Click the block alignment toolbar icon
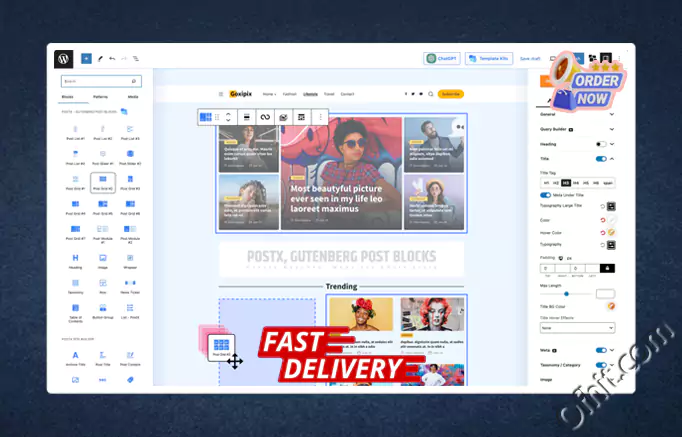 coord(247,117)
